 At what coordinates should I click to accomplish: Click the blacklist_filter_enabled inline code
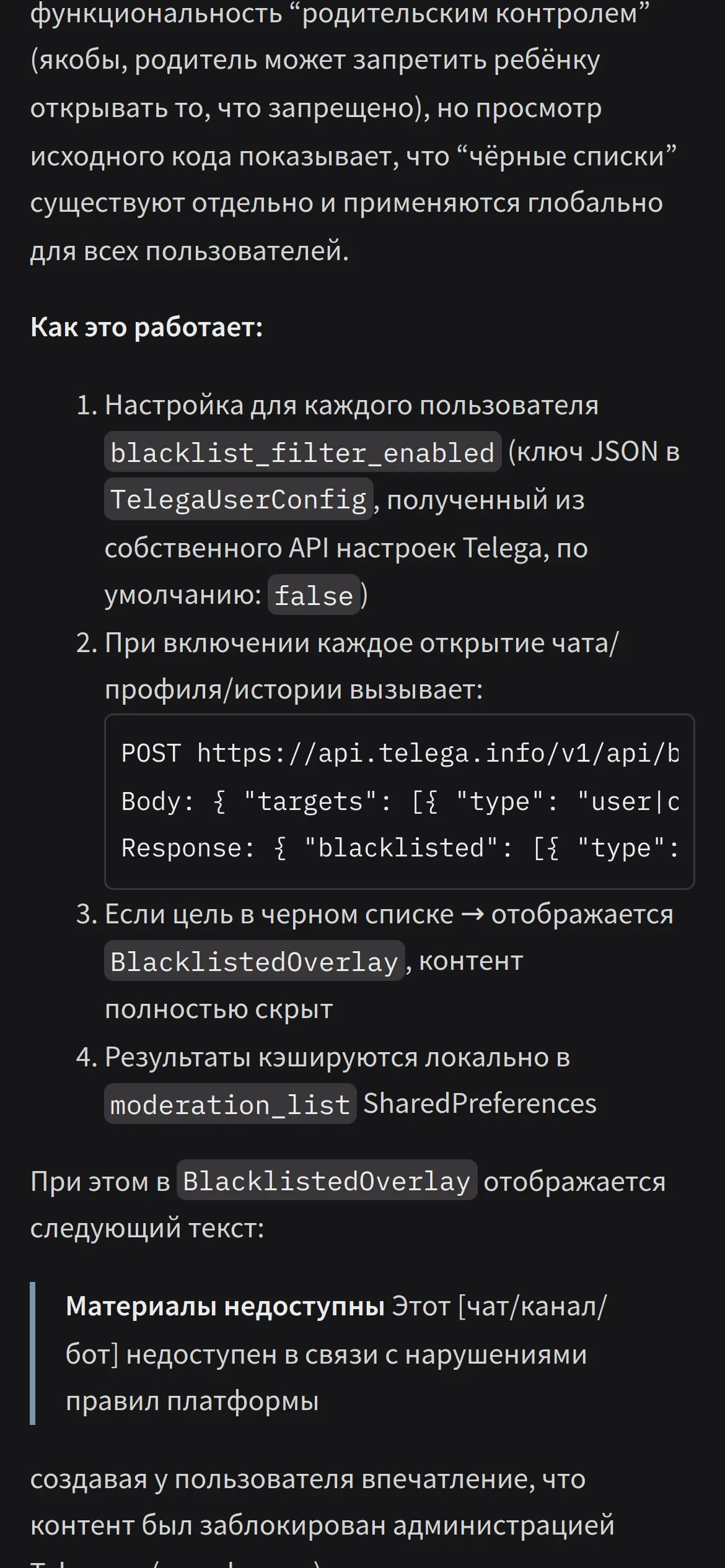click(x=302, y=452)
